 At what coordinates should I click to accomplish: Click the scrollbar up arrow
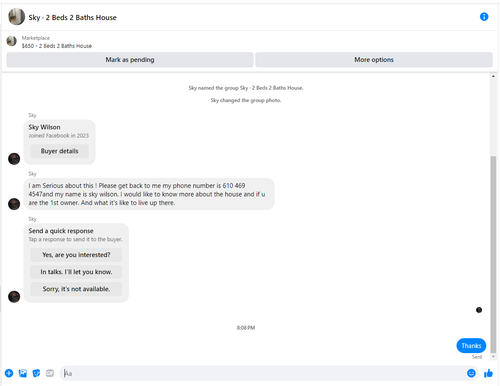tap(493, 76)
